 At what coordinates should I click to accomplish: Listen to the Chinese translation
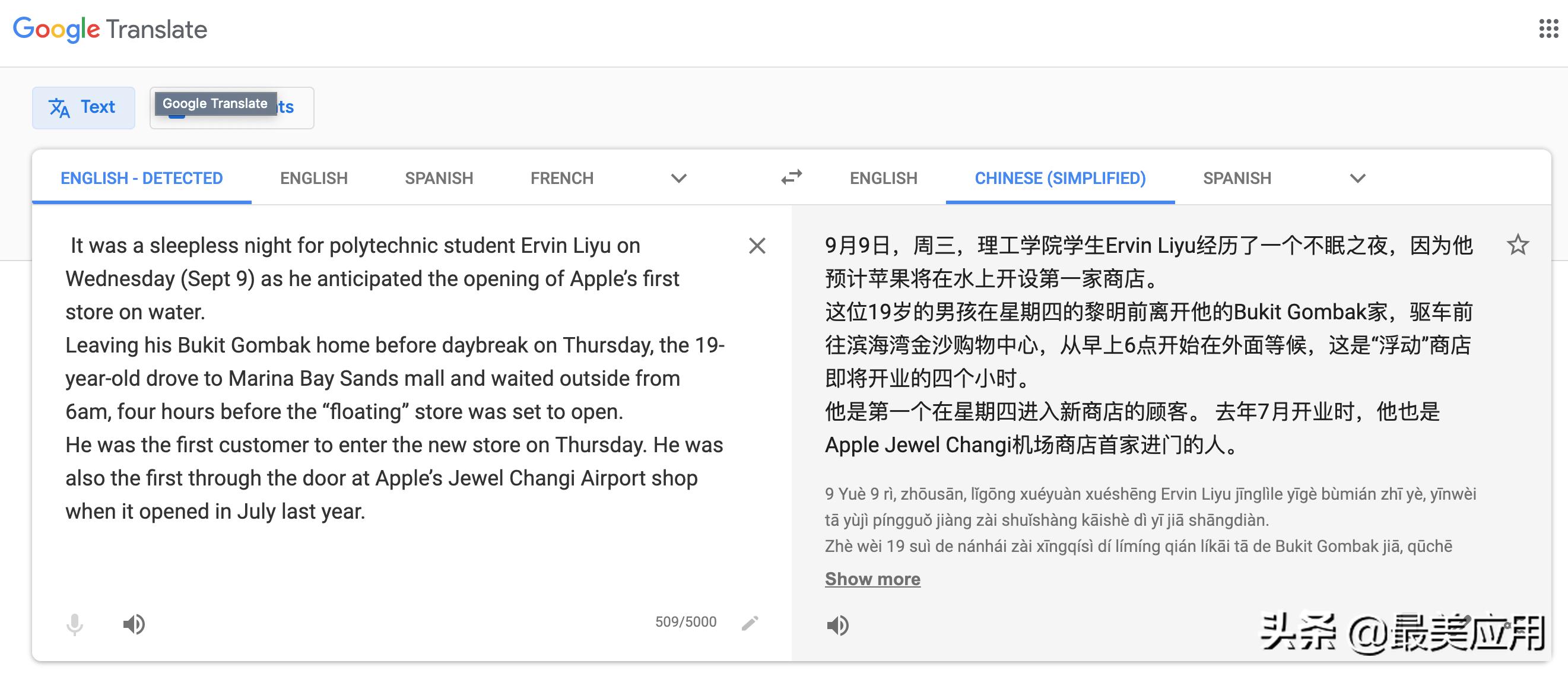coord(837,625)
